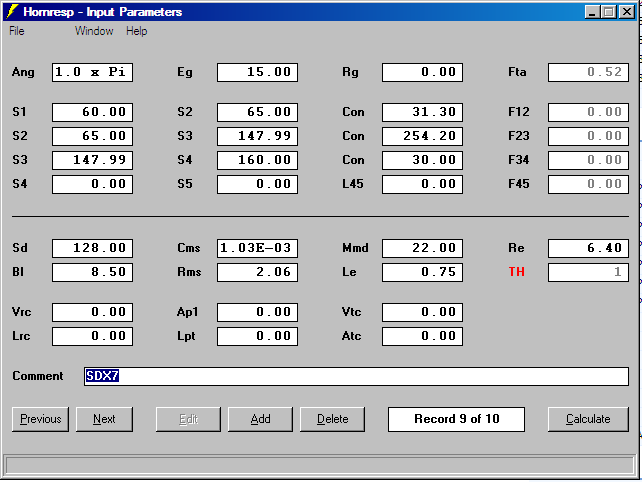Viewport: 642px width, 482px height.
Task: Minimize the Hornresp window
Action: pyautogui.click(x=591, y=12)
